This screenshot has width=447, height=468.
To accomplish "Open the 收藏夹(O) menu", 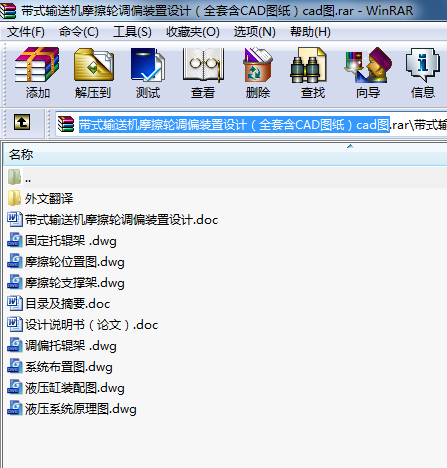I will [x=193, y=32].
